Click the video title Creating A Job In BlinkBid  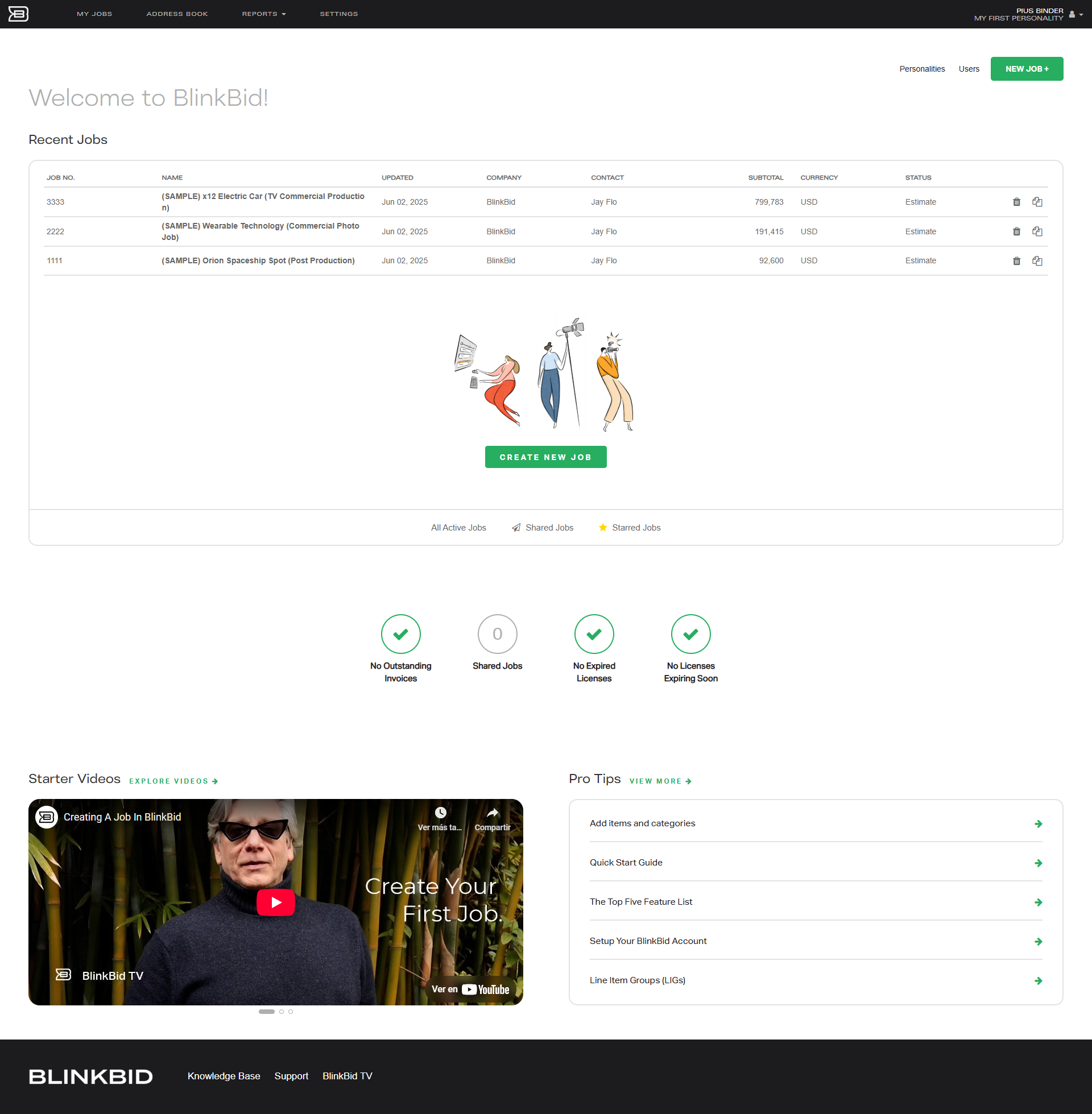(122, 817)
